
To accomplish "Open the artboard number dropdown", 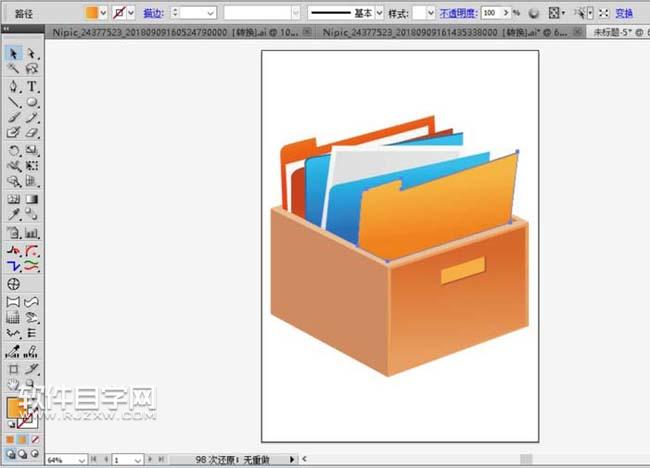I will point(138,460).
